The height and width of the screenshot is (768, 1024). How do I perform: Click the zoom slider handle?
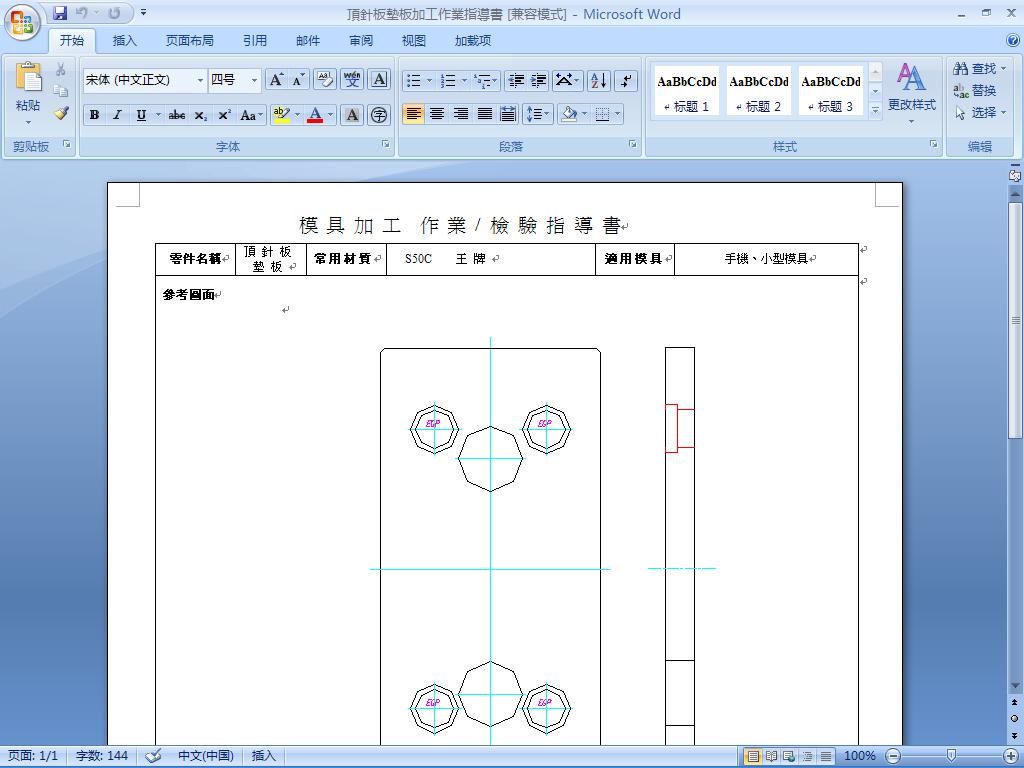tap(951, 756)
